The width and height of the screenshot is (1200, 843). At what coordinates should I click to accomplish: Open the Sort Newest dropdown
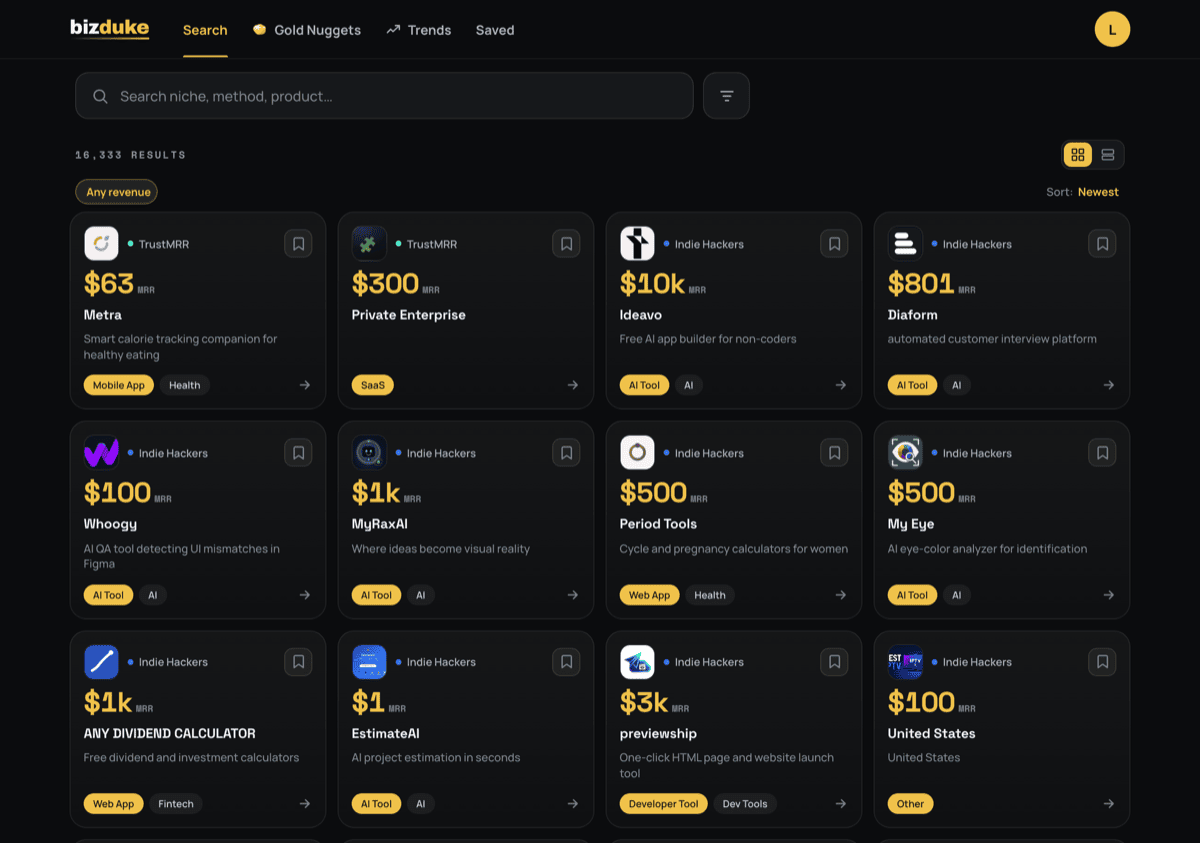coord(1083,192)
